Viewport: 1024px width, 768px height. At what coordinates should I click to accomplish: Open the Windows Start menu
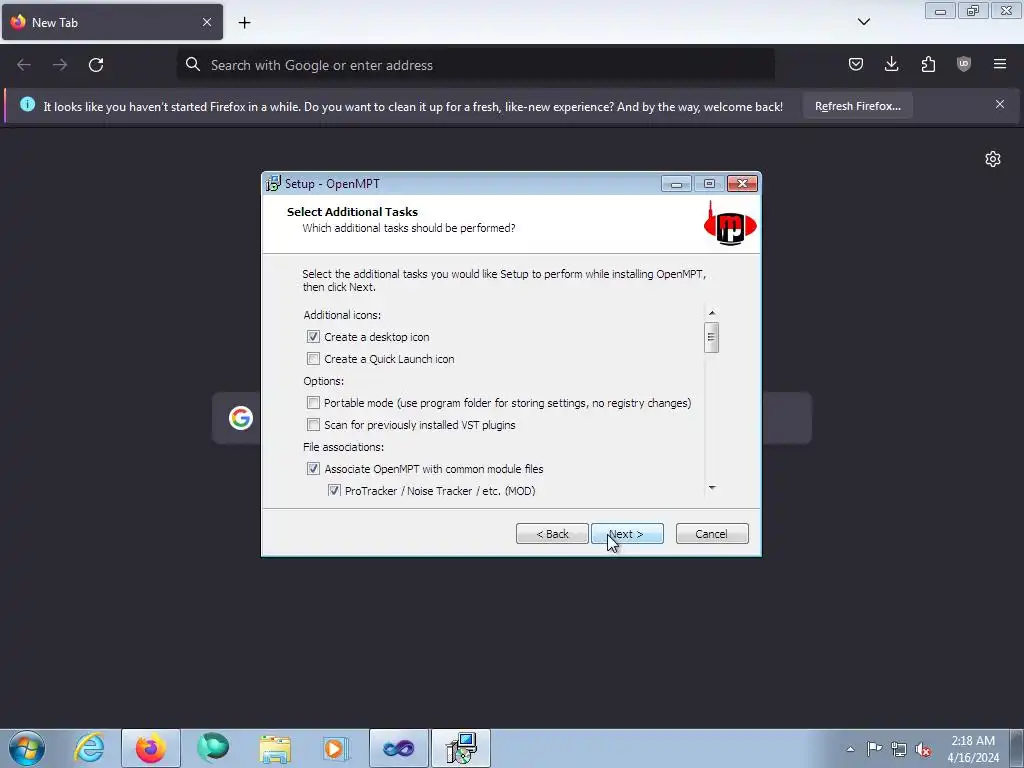tap(27, 748)
